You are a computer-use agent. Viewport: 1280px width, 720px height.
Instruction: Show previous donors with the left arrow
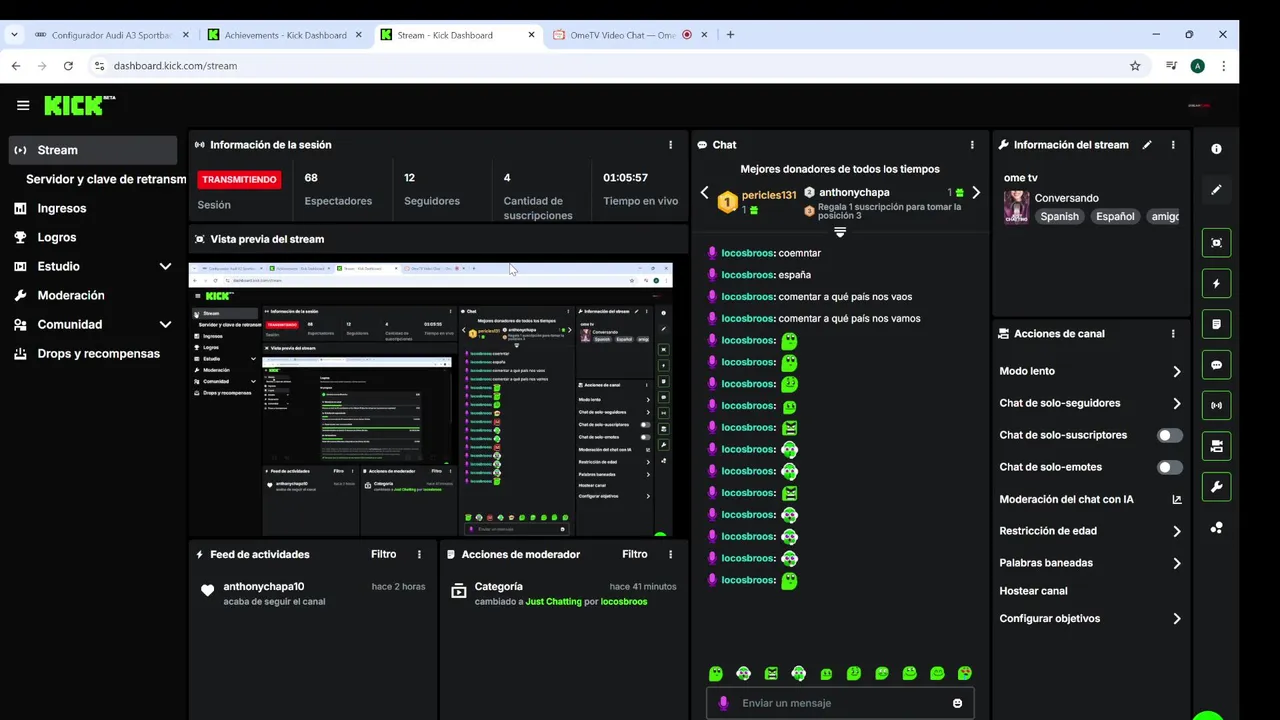click(x=704, y=193)
